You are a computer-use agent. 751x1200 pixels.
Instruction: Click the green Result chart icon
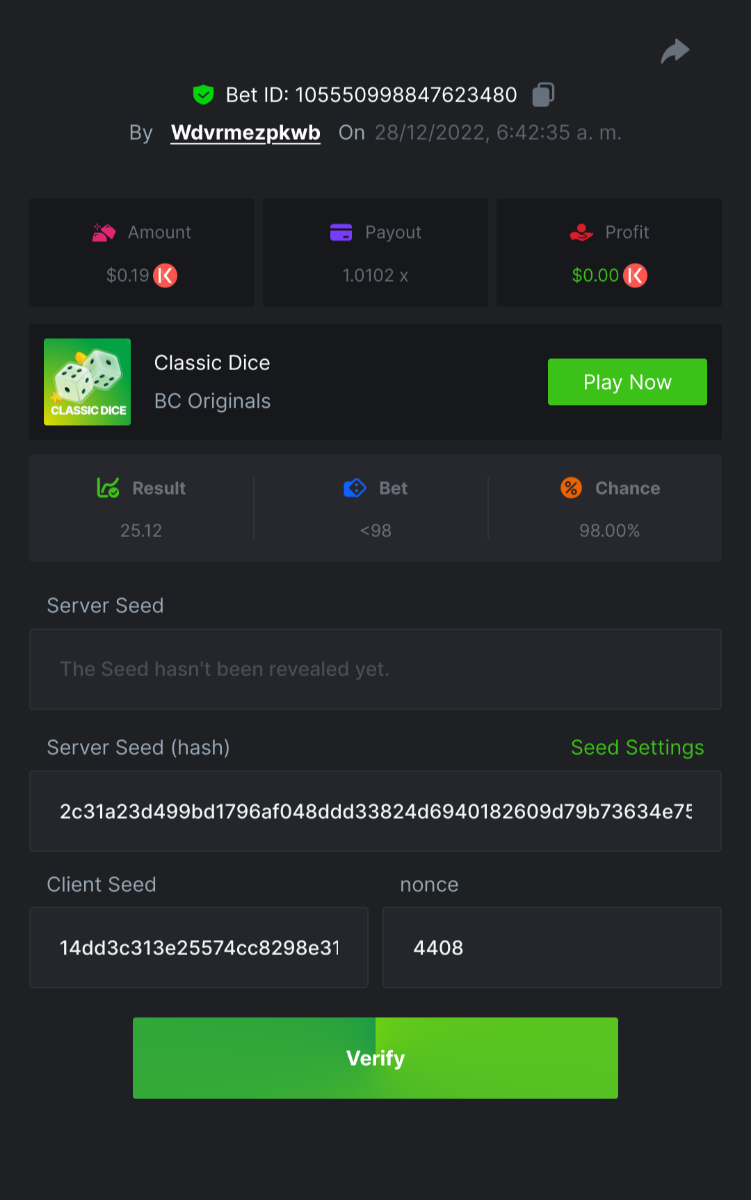(108, 488)
